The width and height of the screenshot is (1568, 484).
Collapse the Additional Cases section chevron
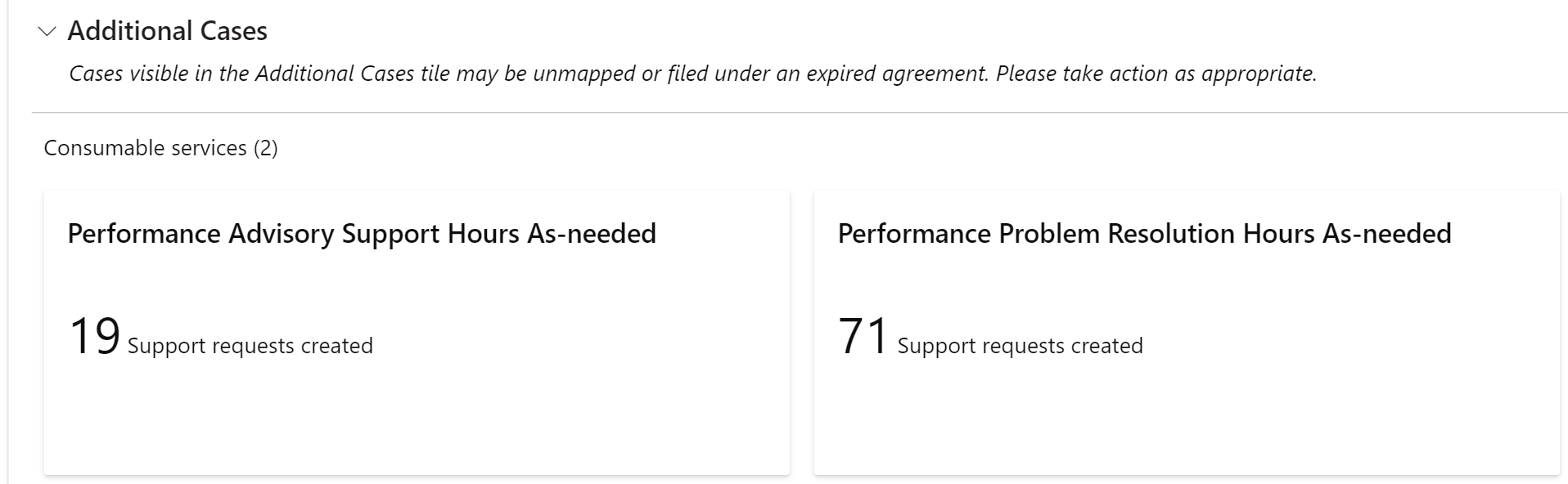coord(47,32)
